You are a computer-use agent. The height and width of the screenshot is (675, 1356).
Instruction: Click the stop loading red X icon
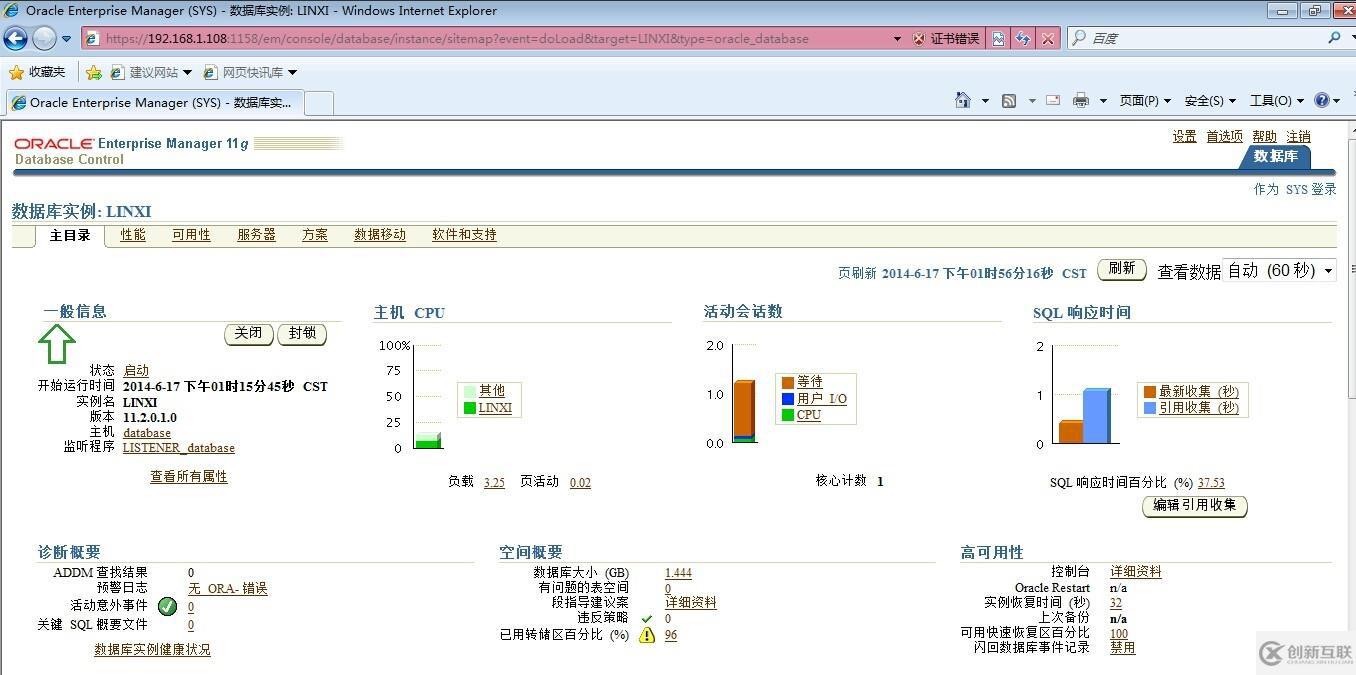tap(1047, 38)
